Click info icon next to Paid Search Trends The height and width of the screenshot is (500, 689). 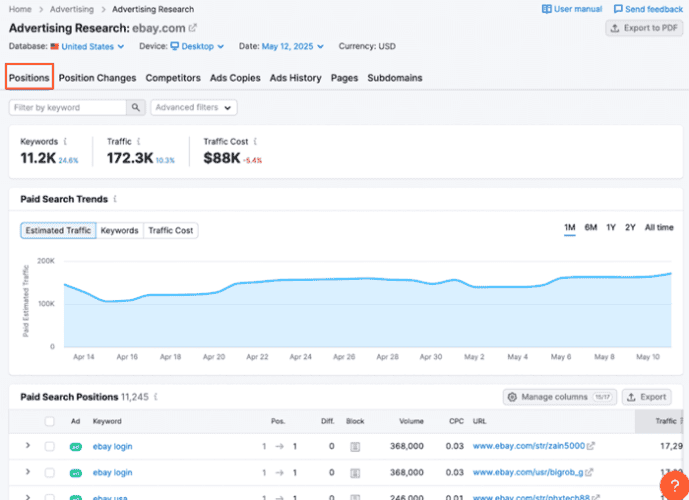pos(116,199)
